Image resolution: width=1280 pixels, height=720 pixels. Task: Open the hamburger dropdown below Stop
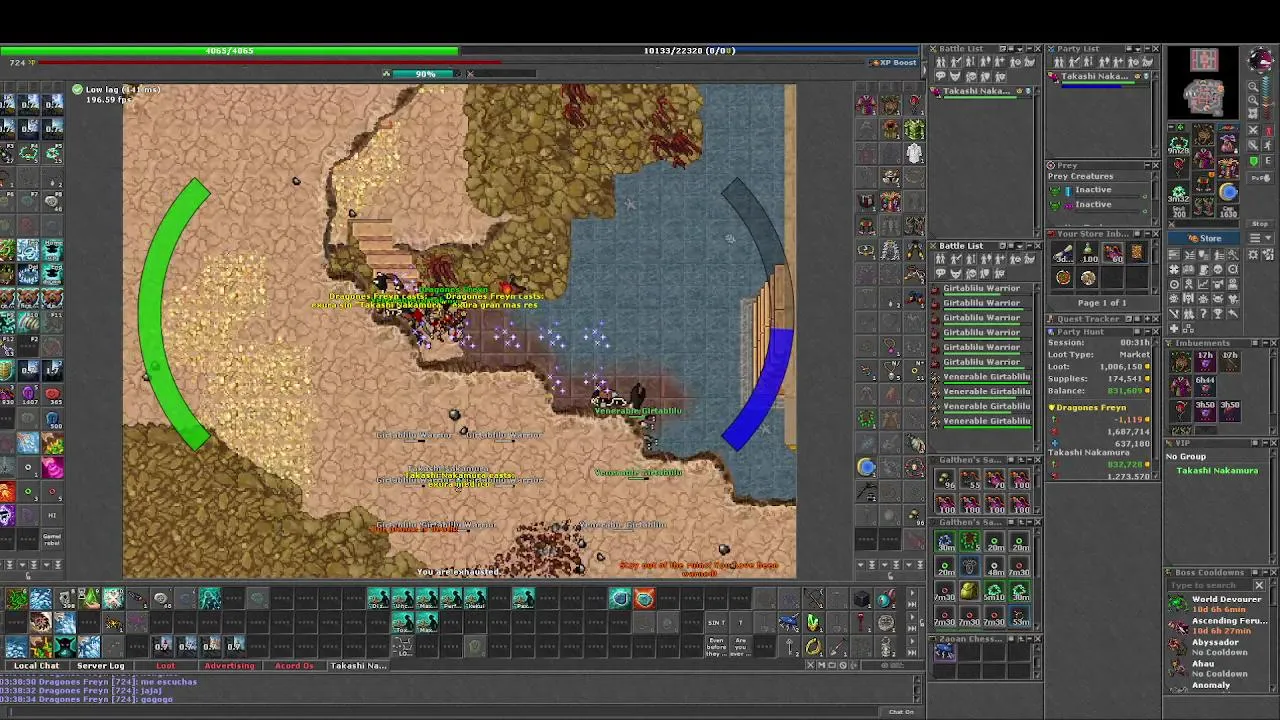coord(1260,238)
